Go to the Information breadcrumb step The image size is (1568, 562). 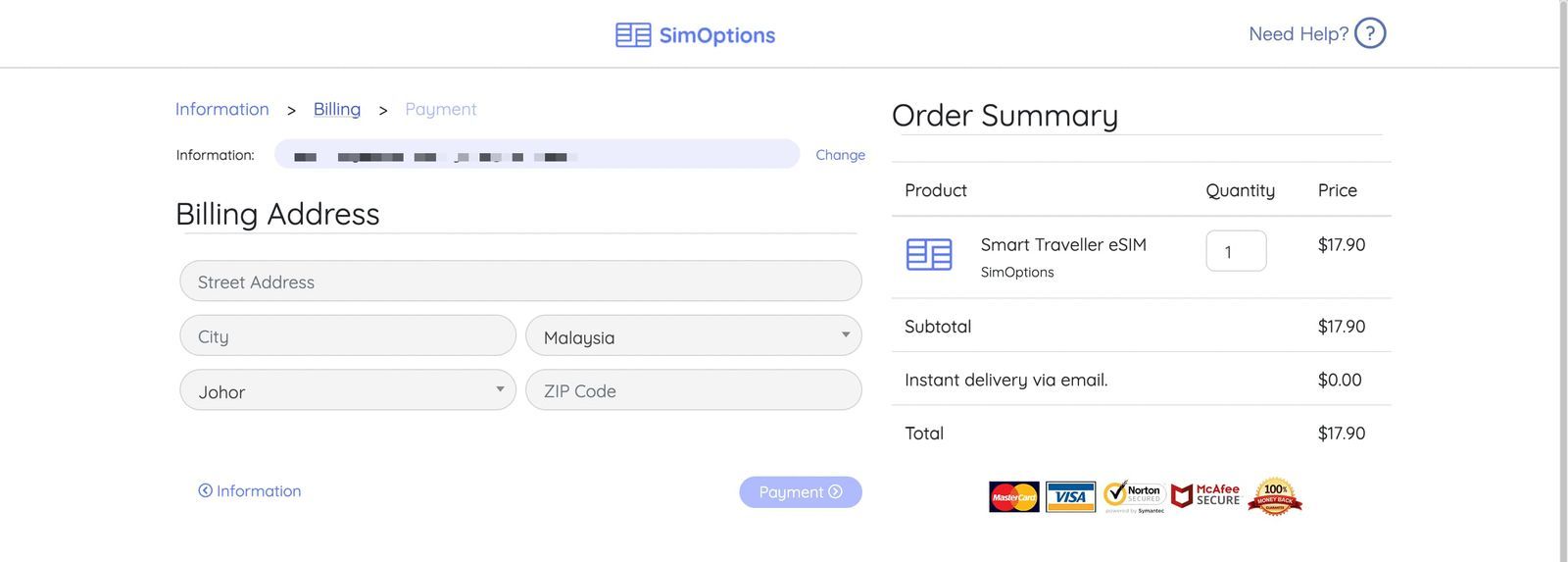point(222,109)
